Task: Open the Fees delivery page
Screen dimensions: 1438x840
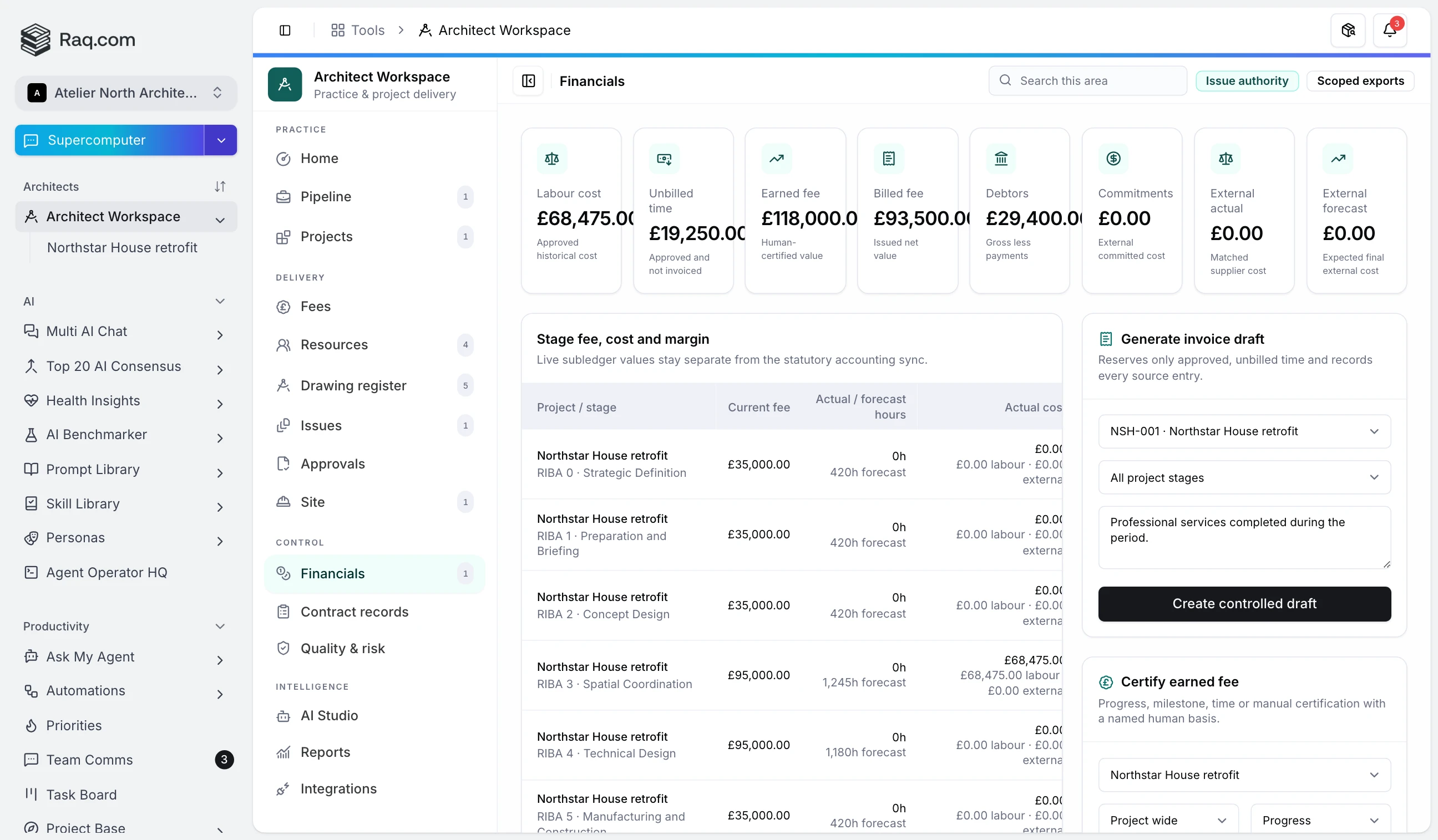Action: (x=374, y=307)
